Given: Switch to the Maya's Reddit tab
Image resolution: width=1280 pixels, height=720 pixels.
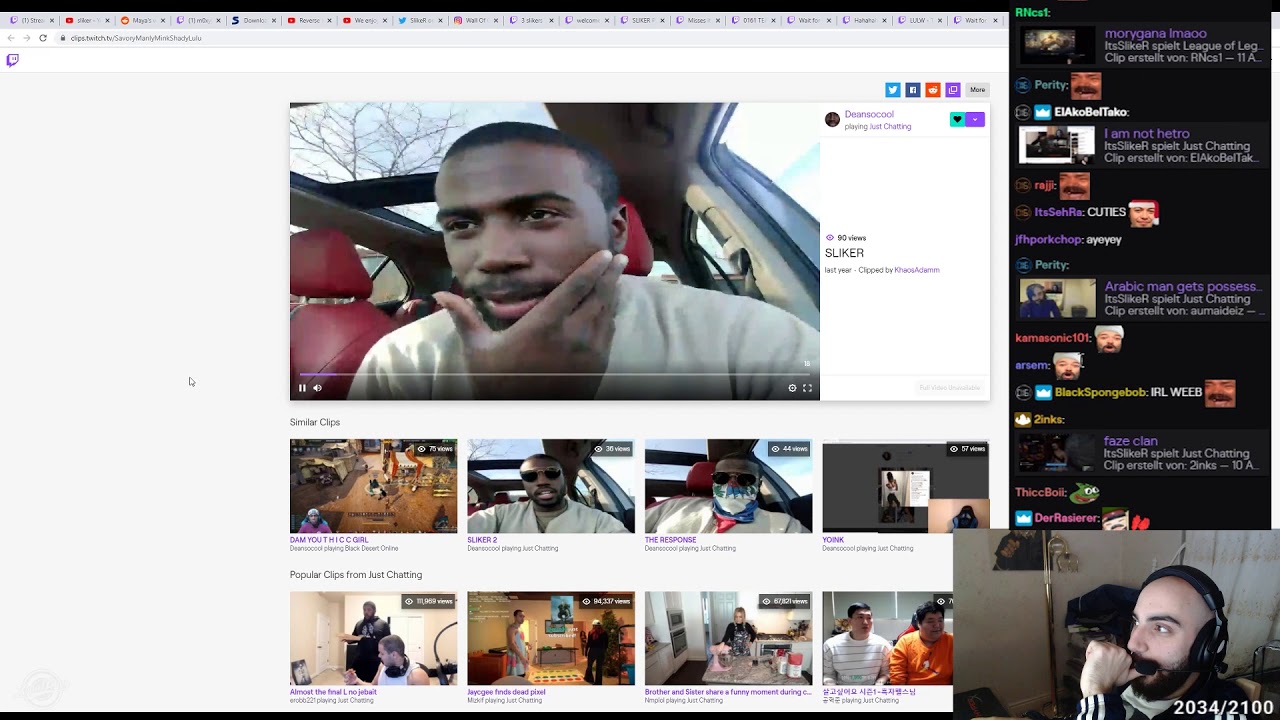Looking at the screenshot, I should click(141, 20).
